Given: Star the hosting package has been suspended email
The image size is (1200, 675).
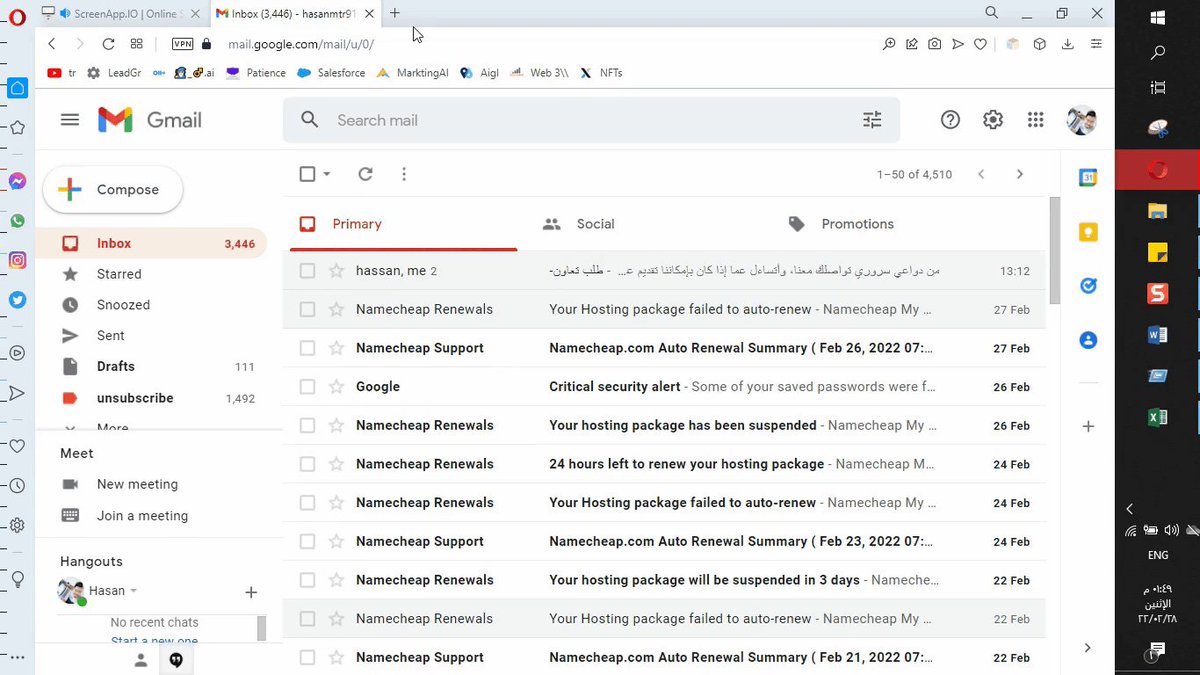Looking at the screenshot, I should [x=337, y=425].
